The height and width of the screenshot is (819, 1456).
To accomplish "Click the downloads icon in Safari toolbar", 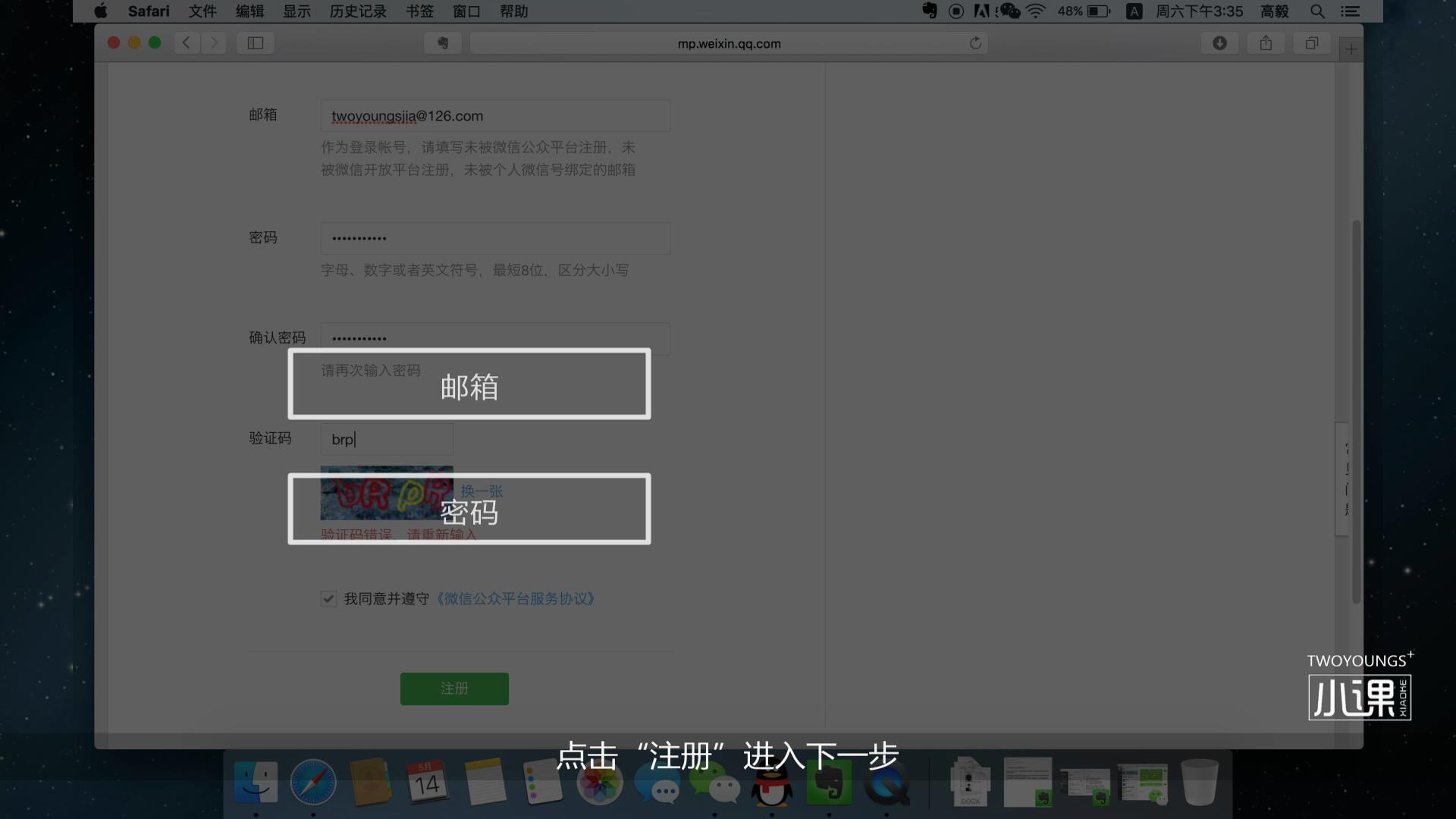I will coord(1219,43).
